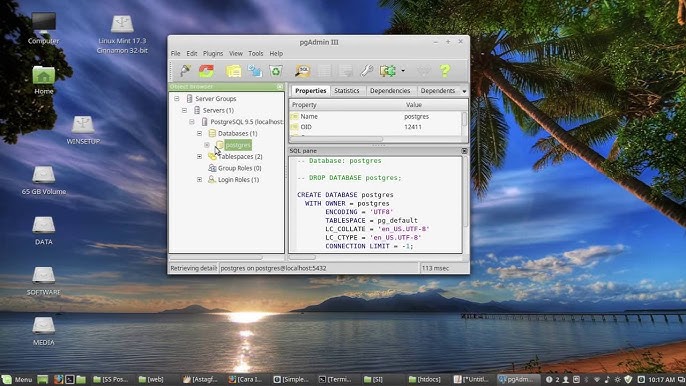This screenshot has width=686, height=386.
Task: Expand the postgres database node
Action: click(x=207, y=145)
